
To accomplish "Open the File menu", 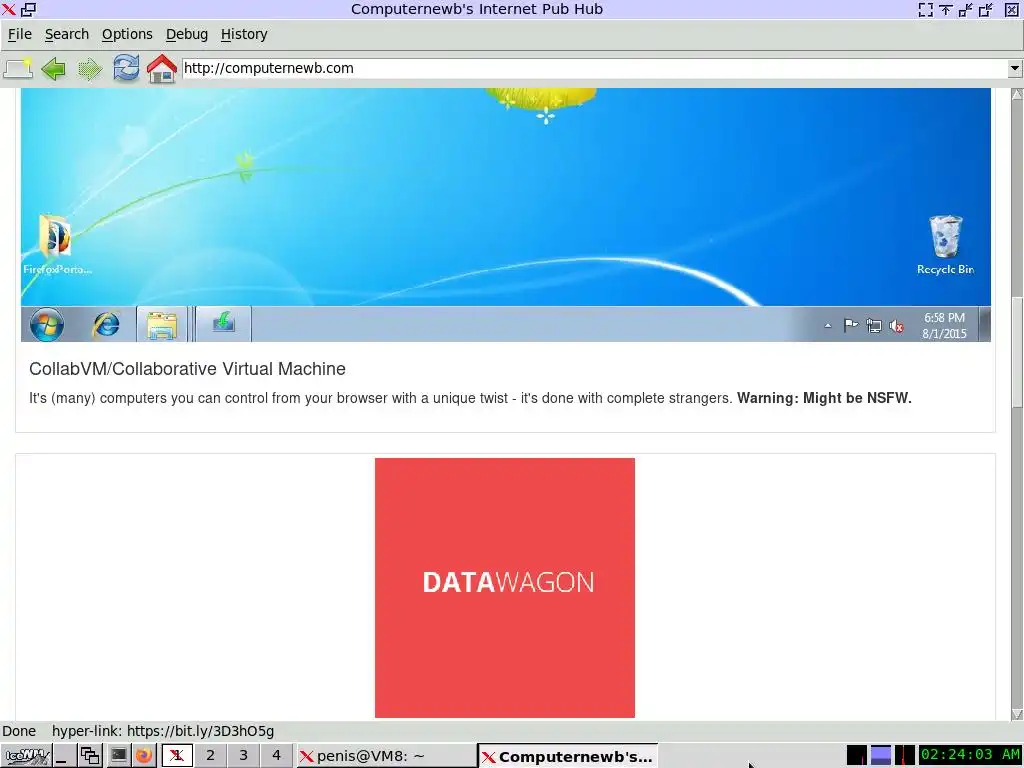I will 20,34.
